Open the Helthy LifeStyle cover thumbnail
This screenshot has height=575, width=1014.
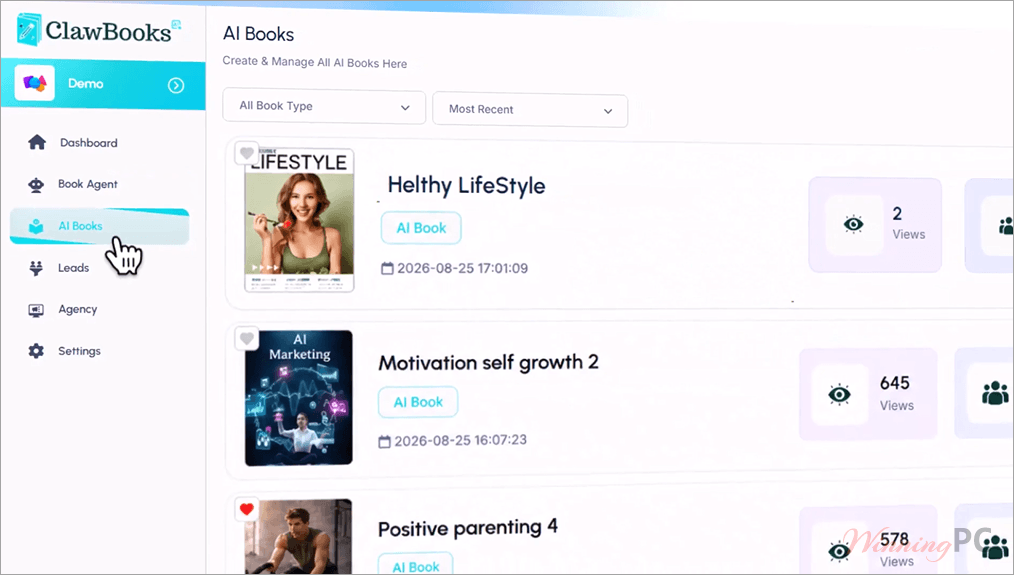[299, 220]
